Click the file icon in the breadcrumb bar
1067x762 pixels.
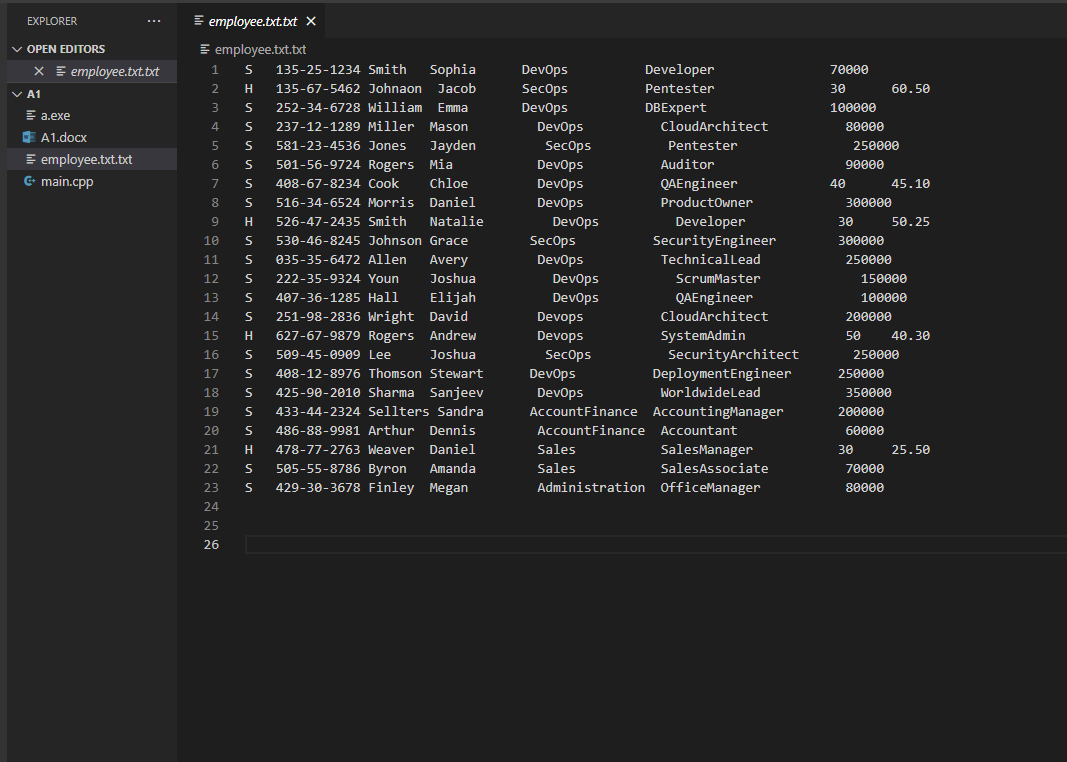coord(204,49)
